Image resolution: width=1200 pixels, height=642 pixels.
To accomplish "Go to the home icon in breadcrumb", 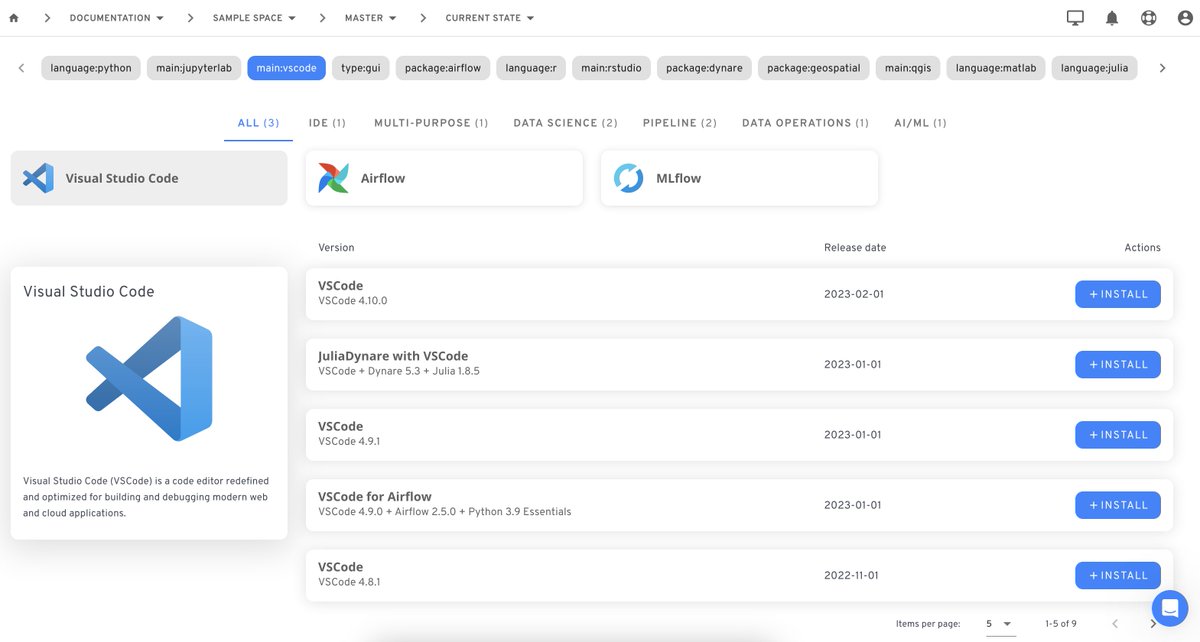I will pyautogui.click(x=13, y=18).
